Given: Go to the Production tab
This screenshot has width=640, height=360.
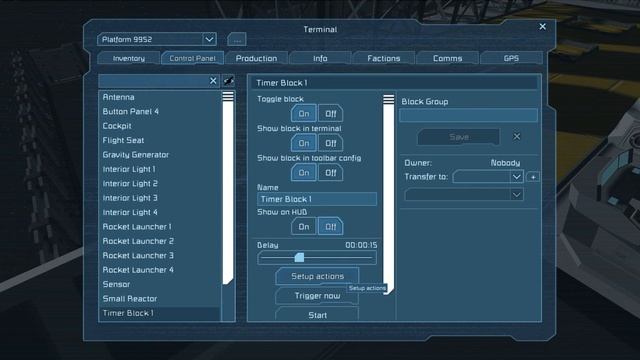Looking at the screenshot, I should click(x=256, y=58).
